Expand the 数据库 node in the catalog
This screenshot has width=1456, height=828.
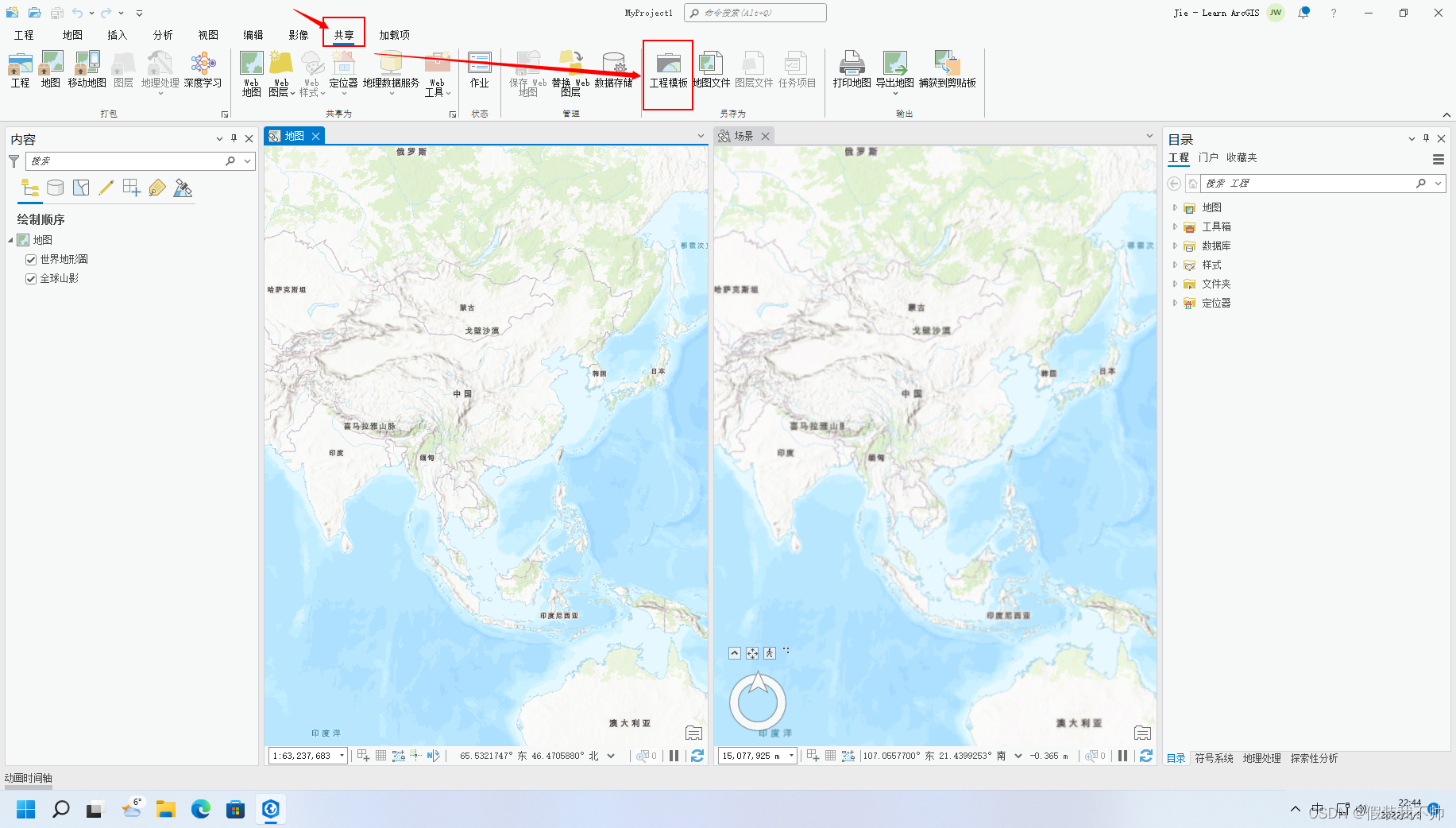click(1176, 246)
